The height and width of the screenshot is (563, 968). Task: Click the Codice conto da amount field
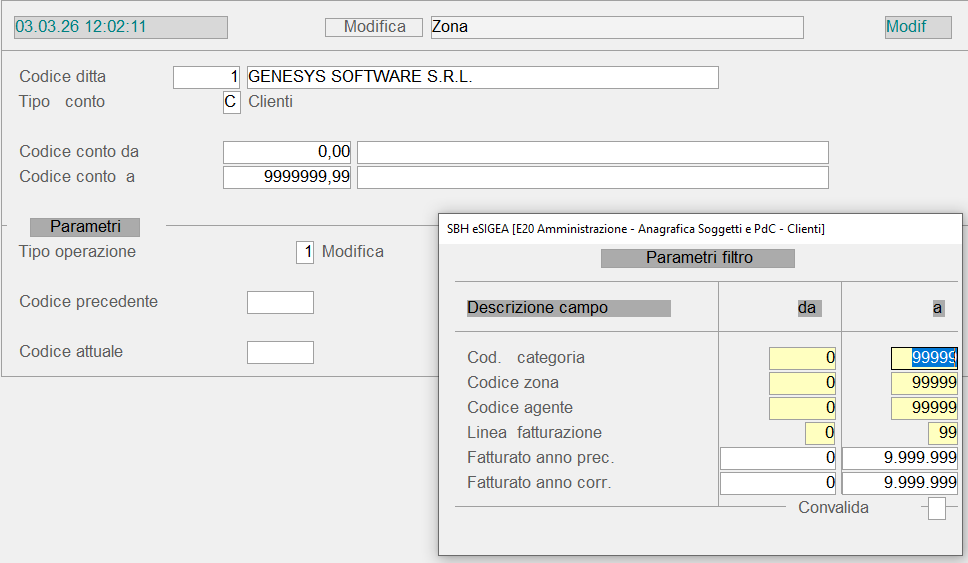[x=287, y=152]
